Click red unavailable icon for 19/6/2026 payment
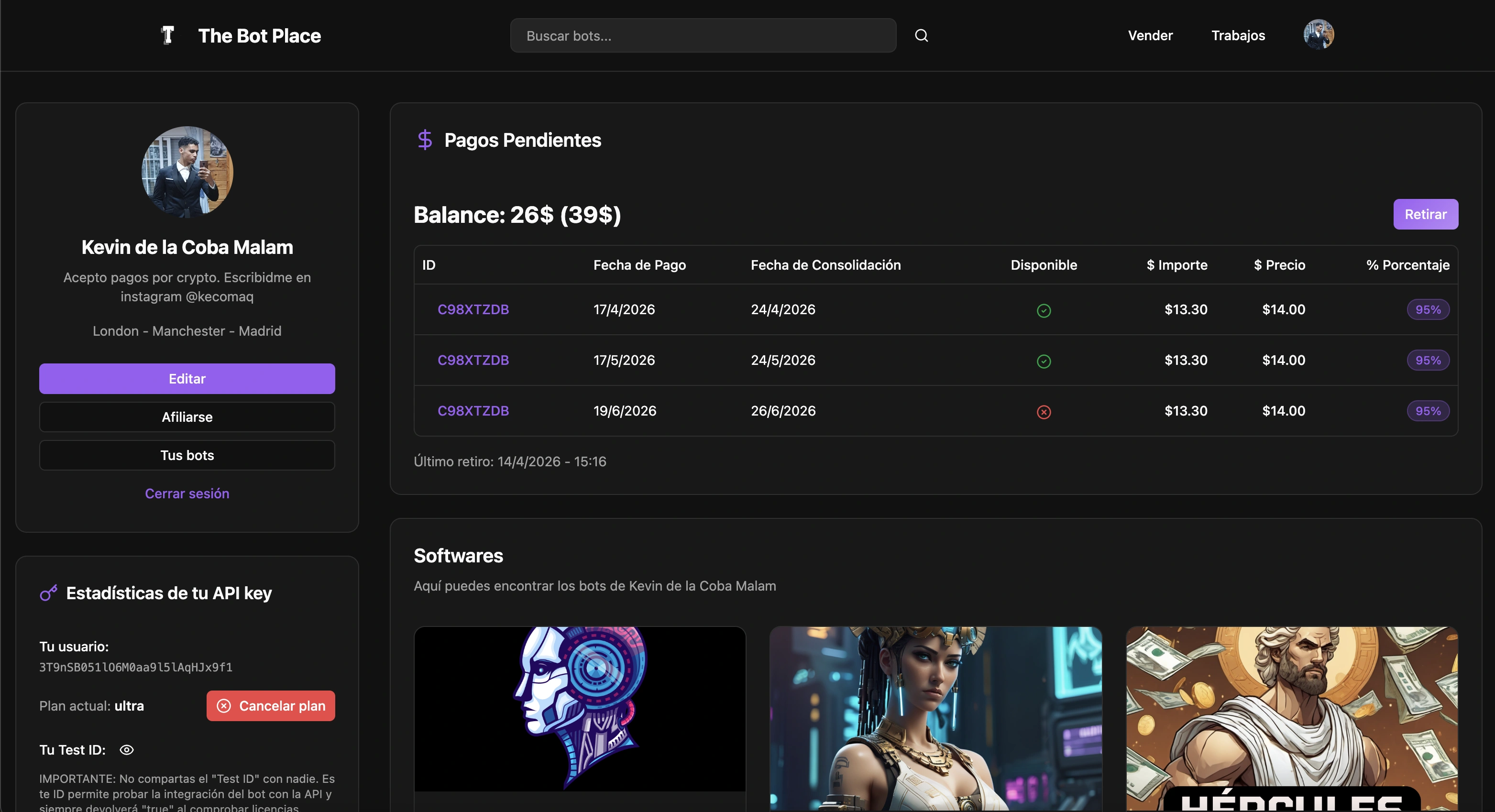Screen dimensions: 1495x812 pos(1044,412)
